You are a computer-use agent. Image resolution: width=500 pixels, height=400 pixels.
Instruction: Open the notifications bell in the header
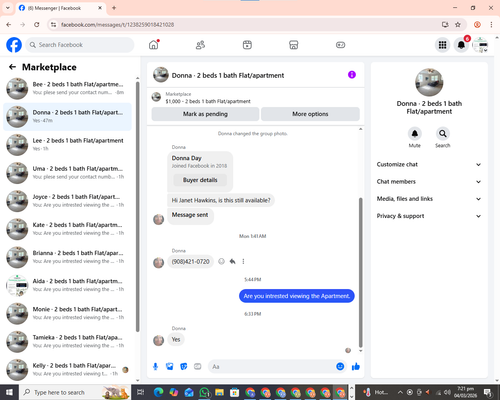click(x=461, y=45)
